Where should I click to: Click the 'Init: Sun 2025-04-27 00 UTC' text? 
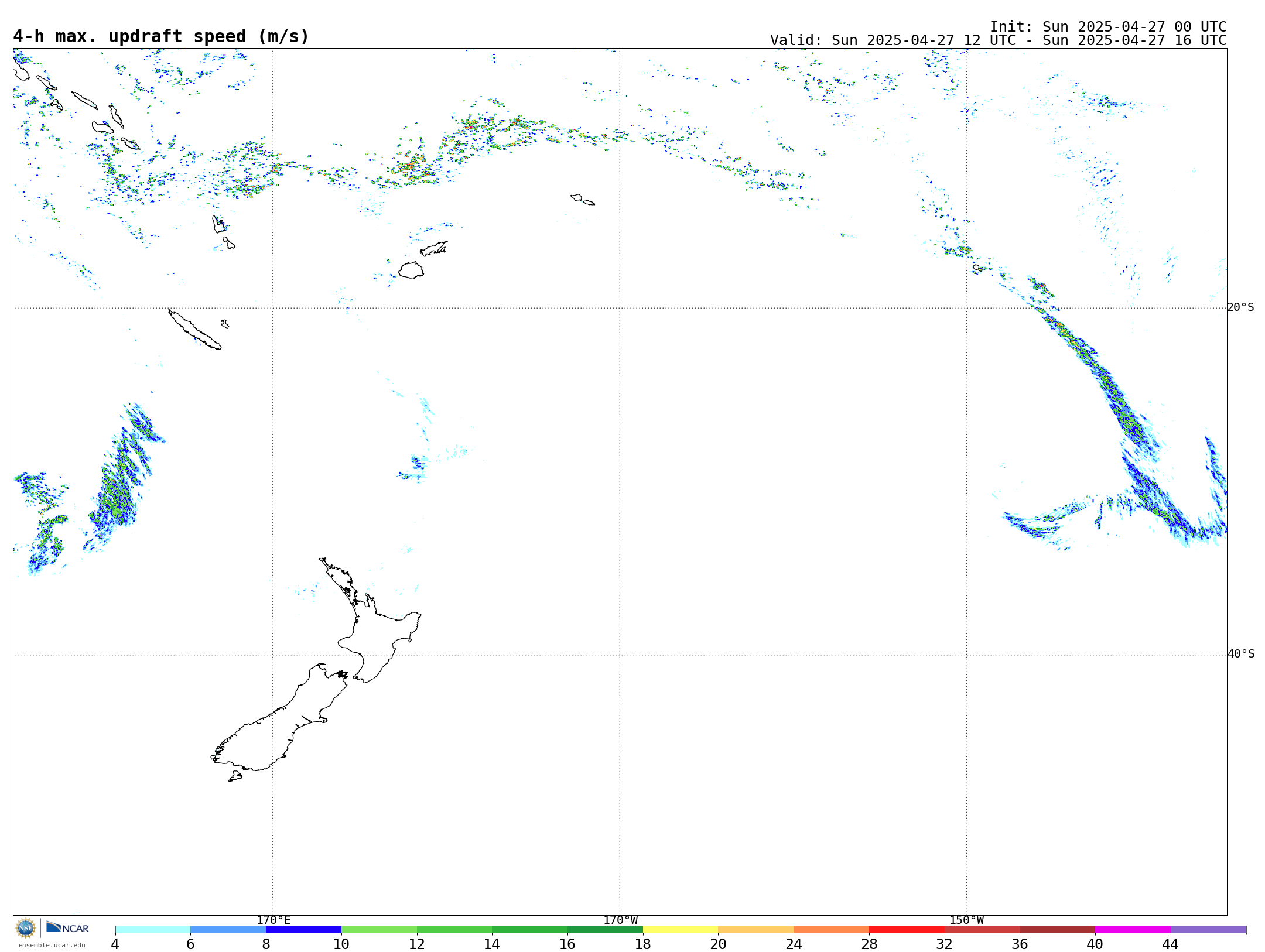pos(1108,27)
